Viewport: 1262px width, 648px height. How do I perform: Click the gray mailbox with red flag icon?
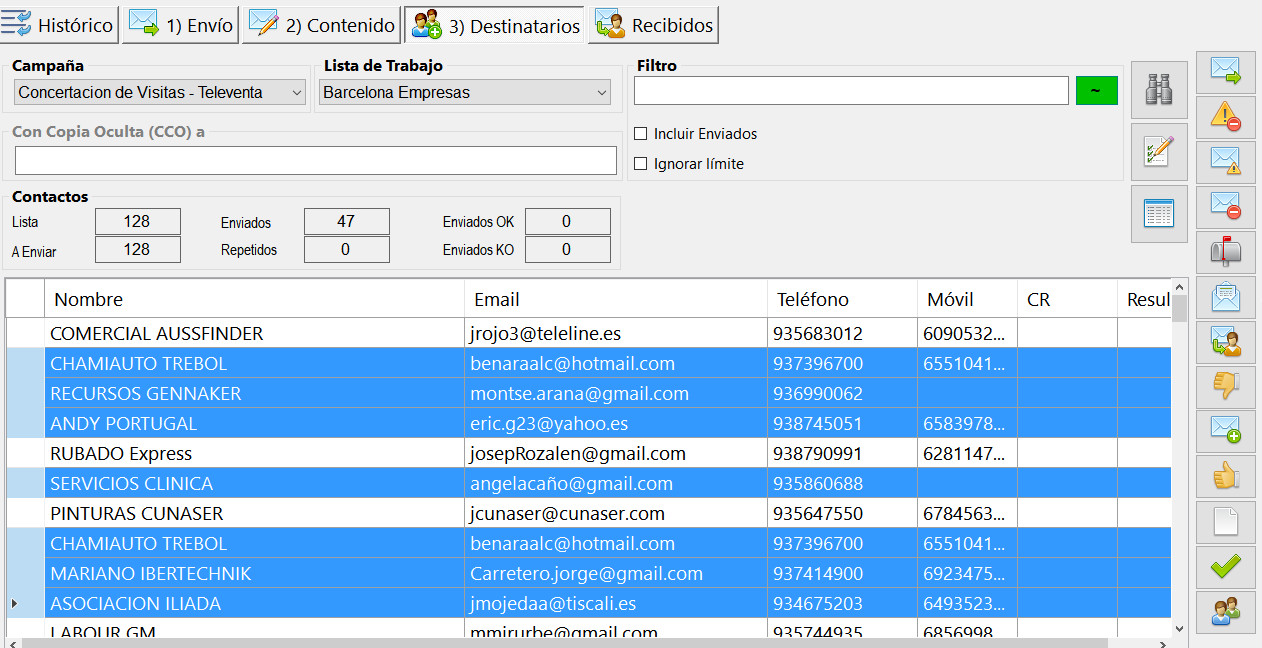tap(1226, 251)
